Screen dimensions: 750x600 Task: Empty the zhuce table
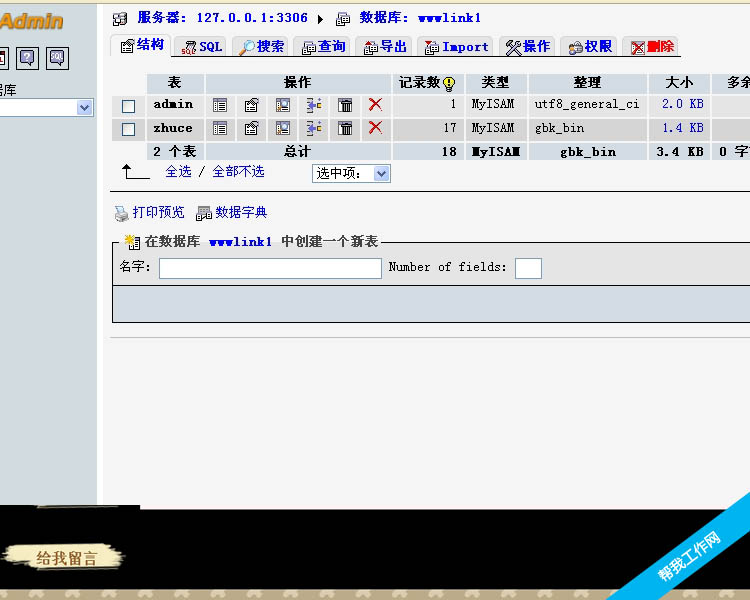coord(345,128)
